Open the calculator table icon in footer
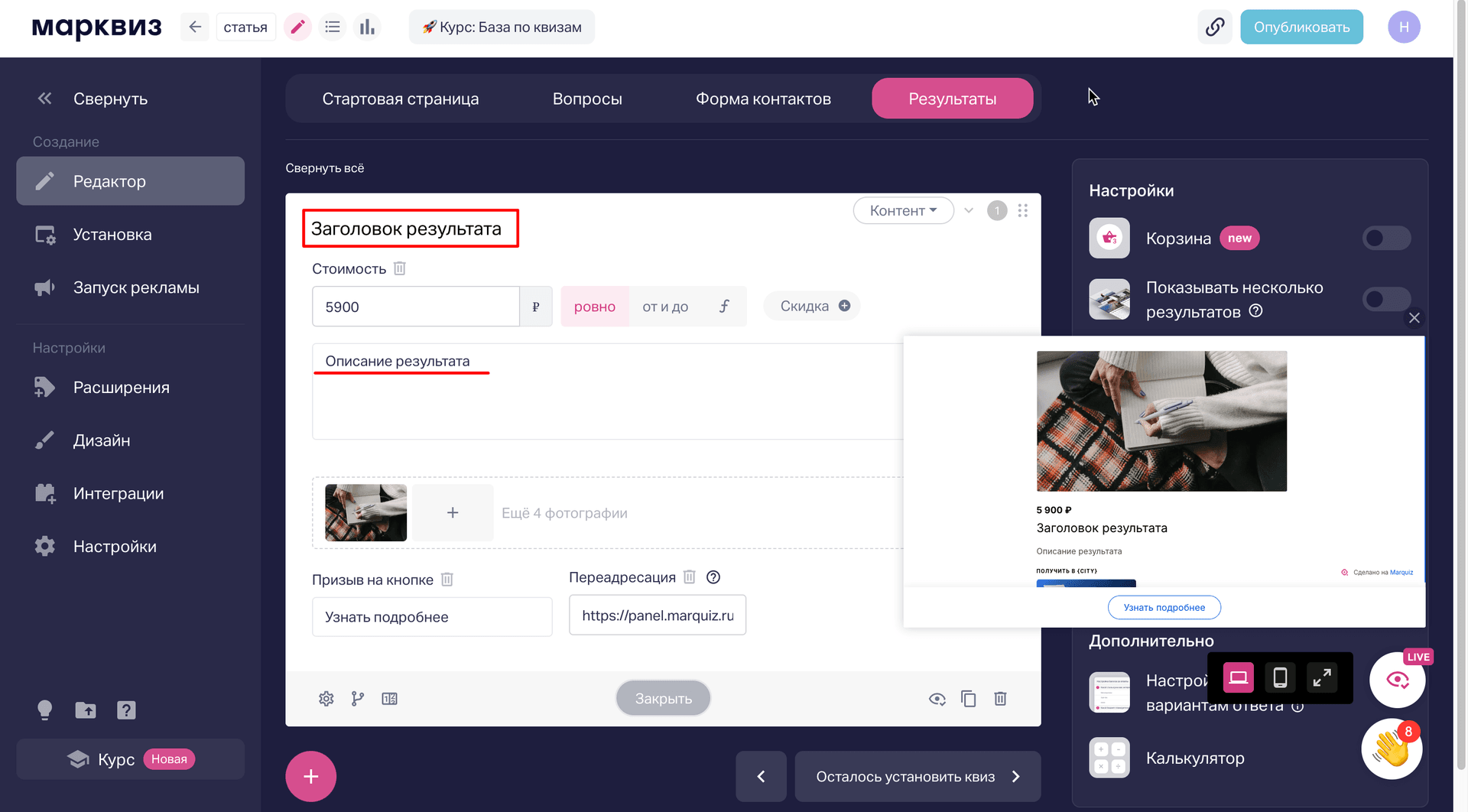Viewport: 1468px width, 812px height. click(390, 699)
